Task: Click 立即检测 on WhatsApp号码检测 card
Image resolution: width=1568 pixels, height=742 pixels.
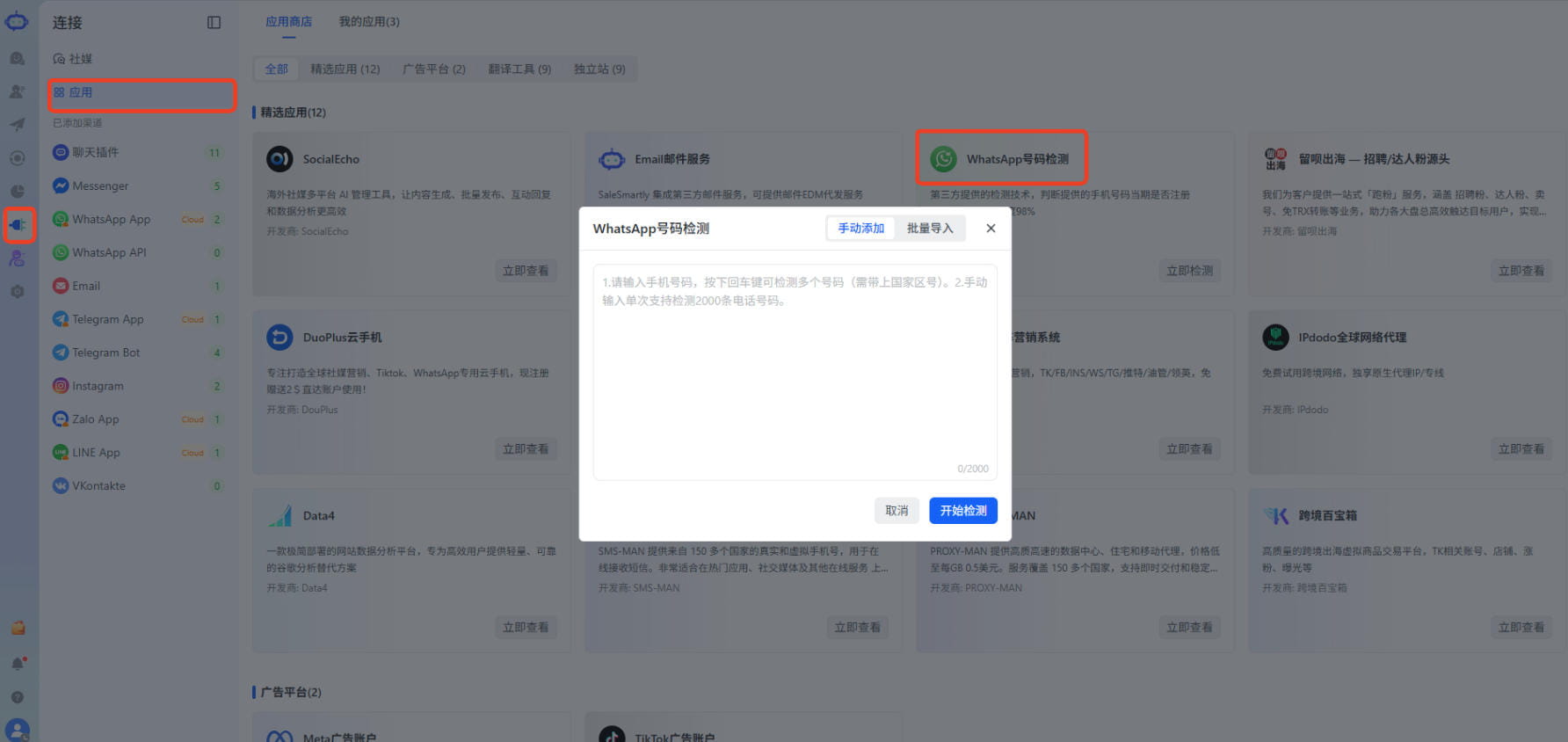Action: click(1189, 271)
